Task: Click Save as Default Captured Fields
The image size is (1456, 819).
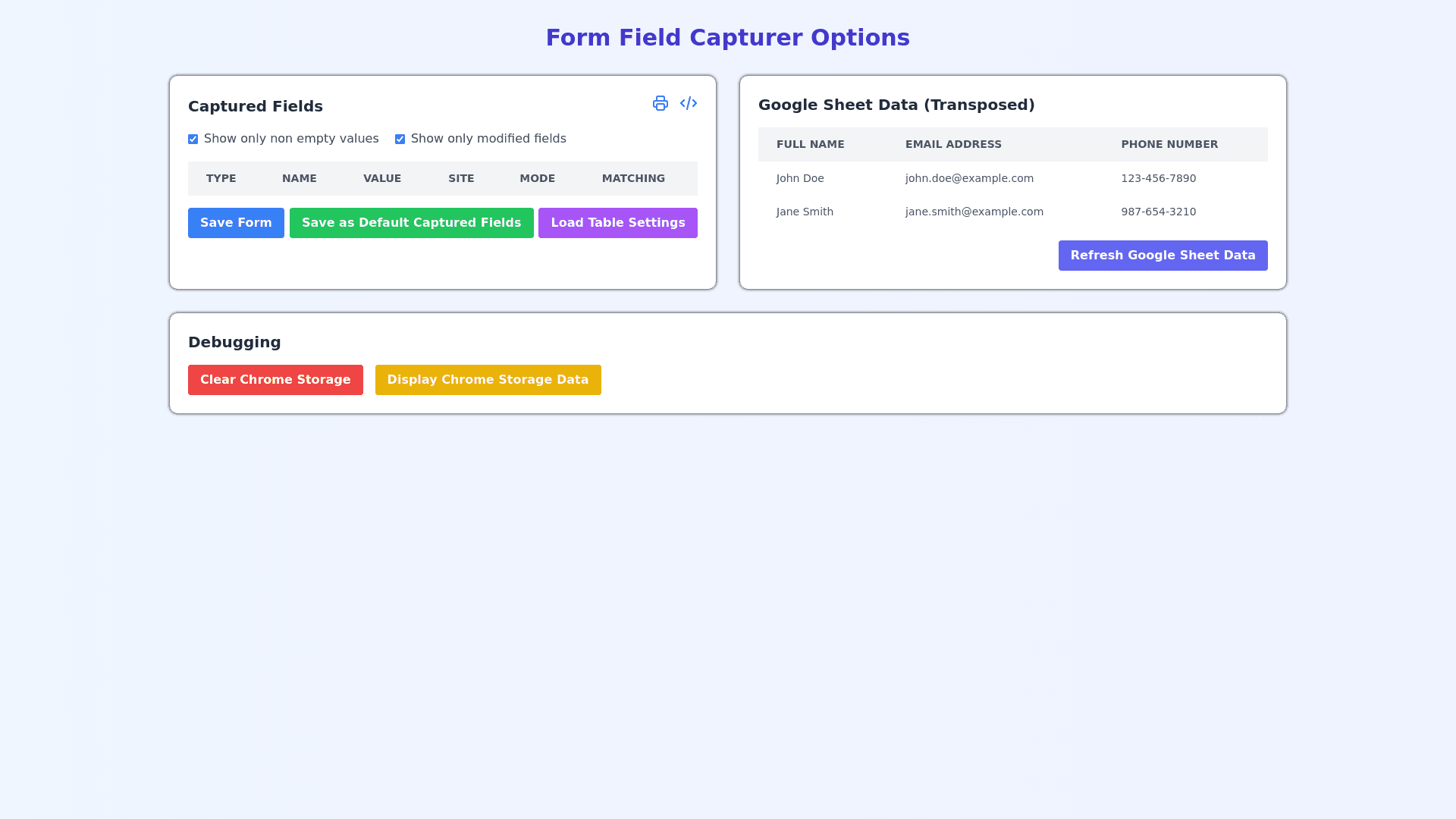Action: (411, 223)
